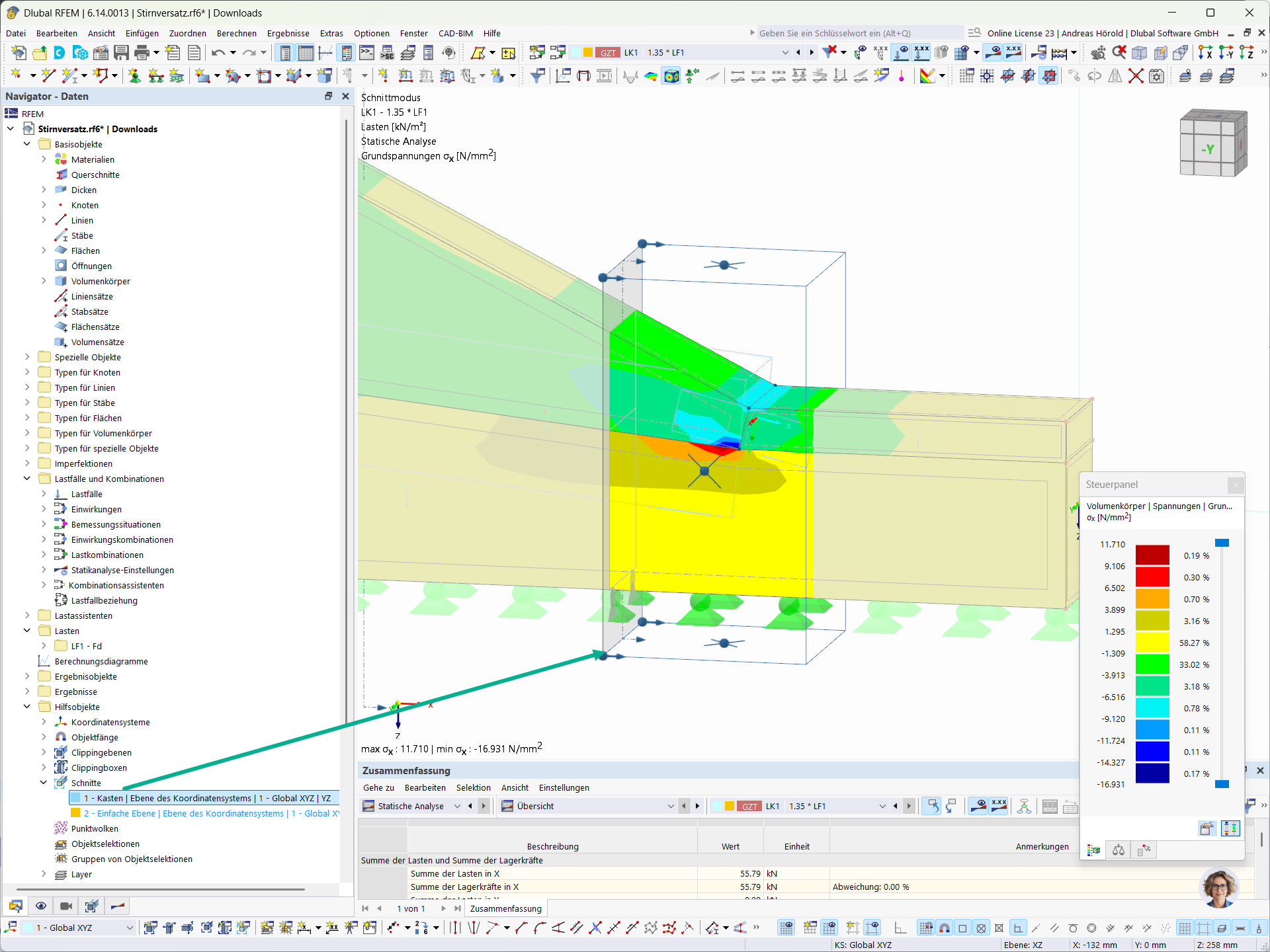This screenshot has width=1270, height=952.
Task: Click the new nodal support icon
Action: pyautogui.click(x=134, y=76)
